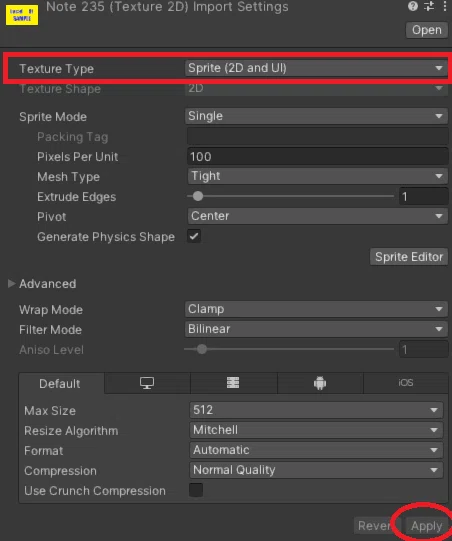Select the Android platform tab
Screen dimensions: 452x541
(x=320, y=383)
